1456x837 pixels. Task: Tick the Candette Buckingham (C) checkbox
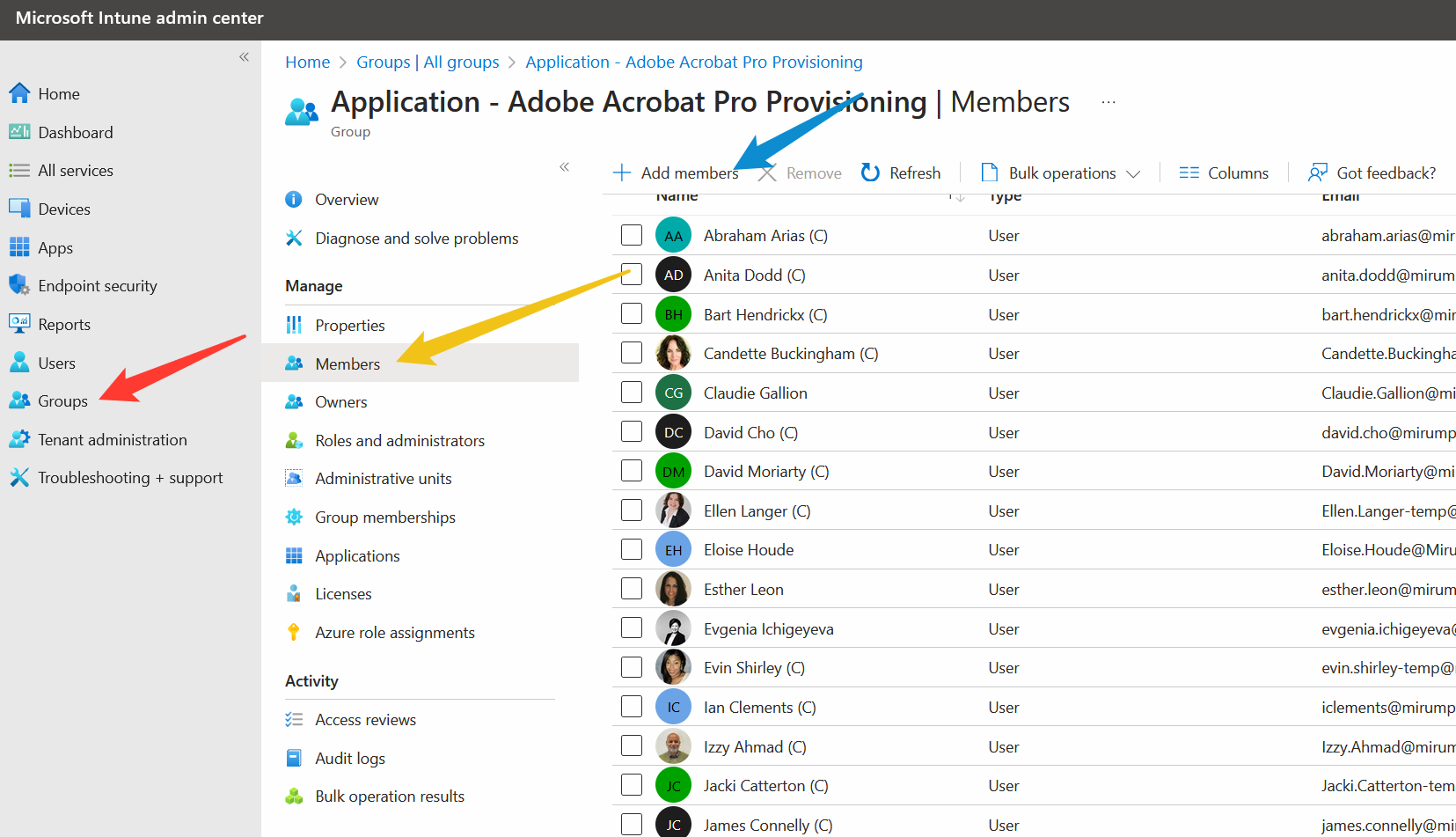click(632, 353)
